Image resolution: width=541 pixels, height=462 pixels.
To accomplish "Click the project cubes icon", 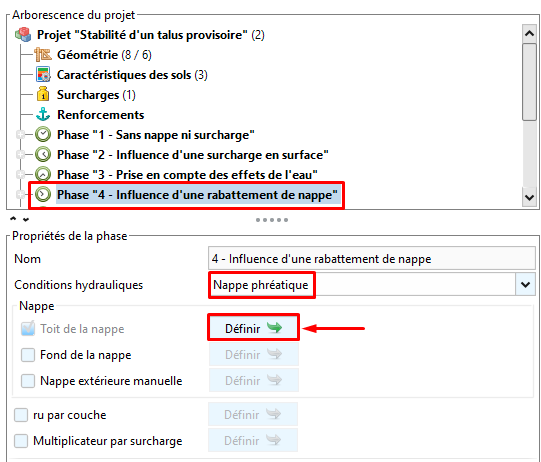I will point(23,35).
